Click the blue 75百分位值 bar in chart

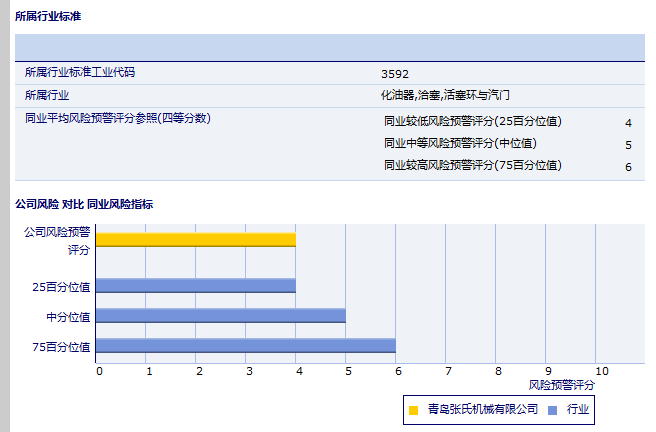246,345
